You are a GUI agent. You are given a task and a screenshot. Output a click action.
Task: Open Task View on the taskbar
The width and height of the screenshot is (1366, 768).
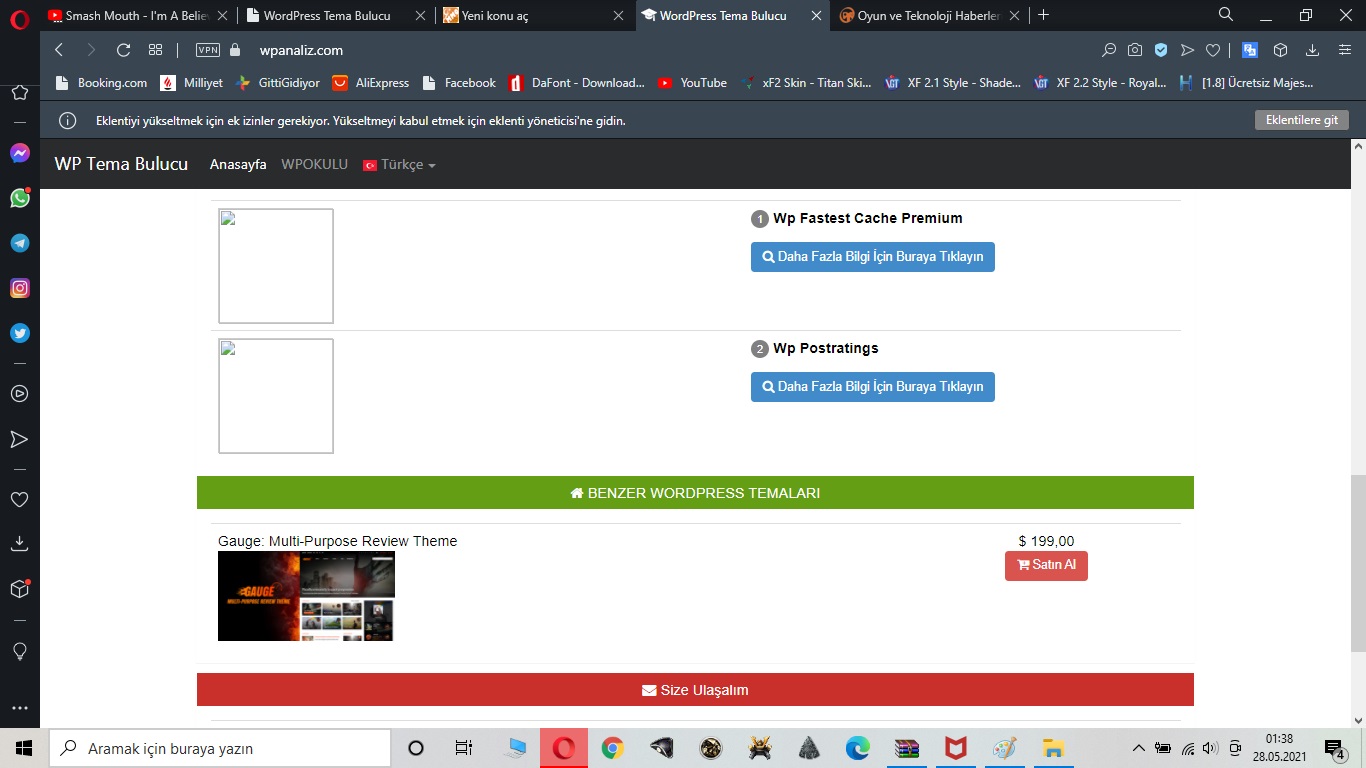tap(463, 748)
